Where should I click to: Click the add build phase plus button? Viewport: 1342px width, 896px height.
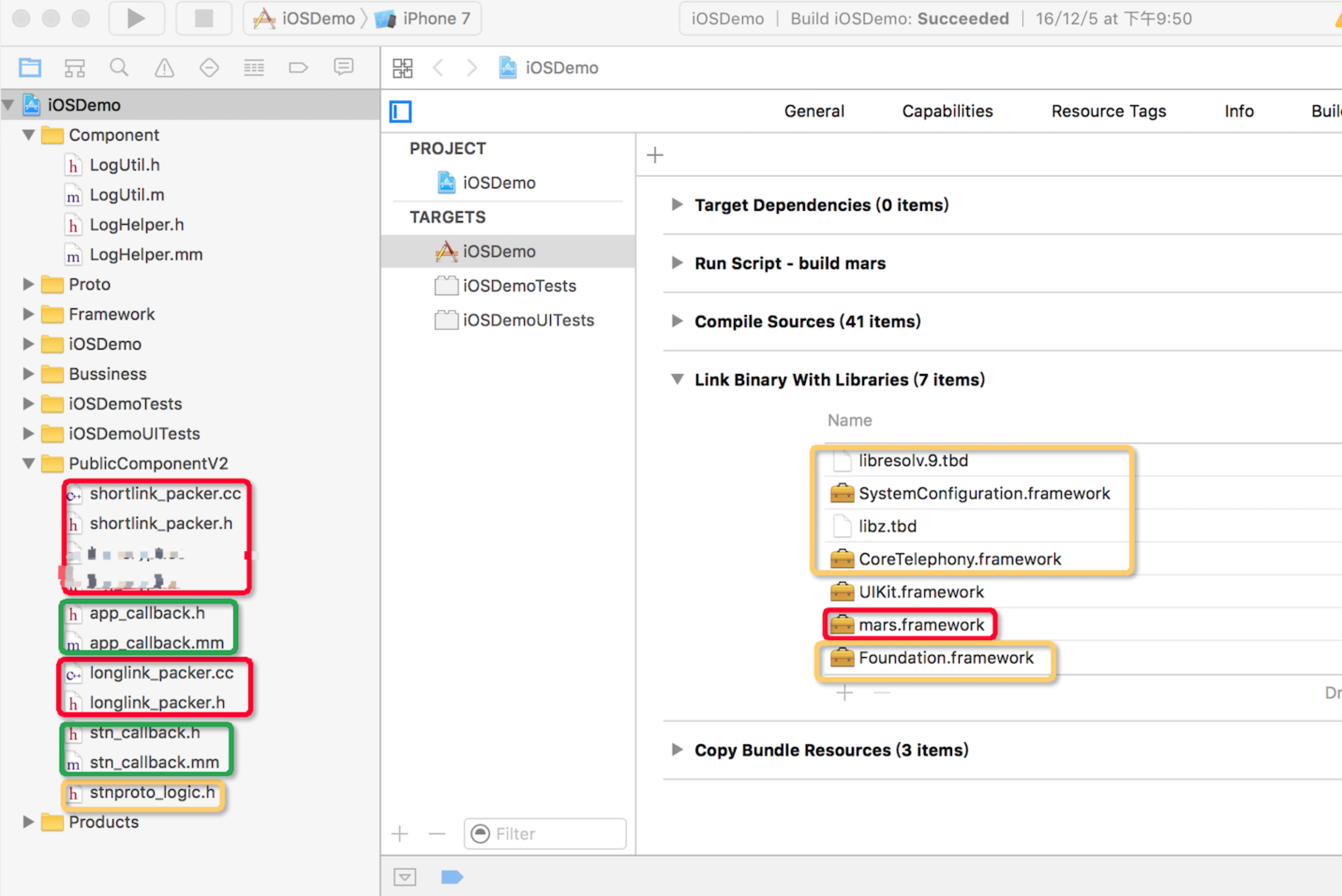[655, 155]
